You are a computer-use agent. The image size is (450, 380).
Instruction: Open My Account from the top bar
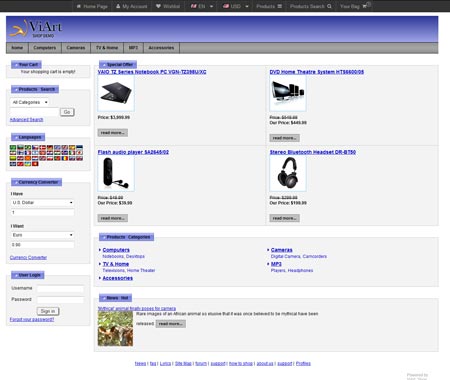point(132,6)
